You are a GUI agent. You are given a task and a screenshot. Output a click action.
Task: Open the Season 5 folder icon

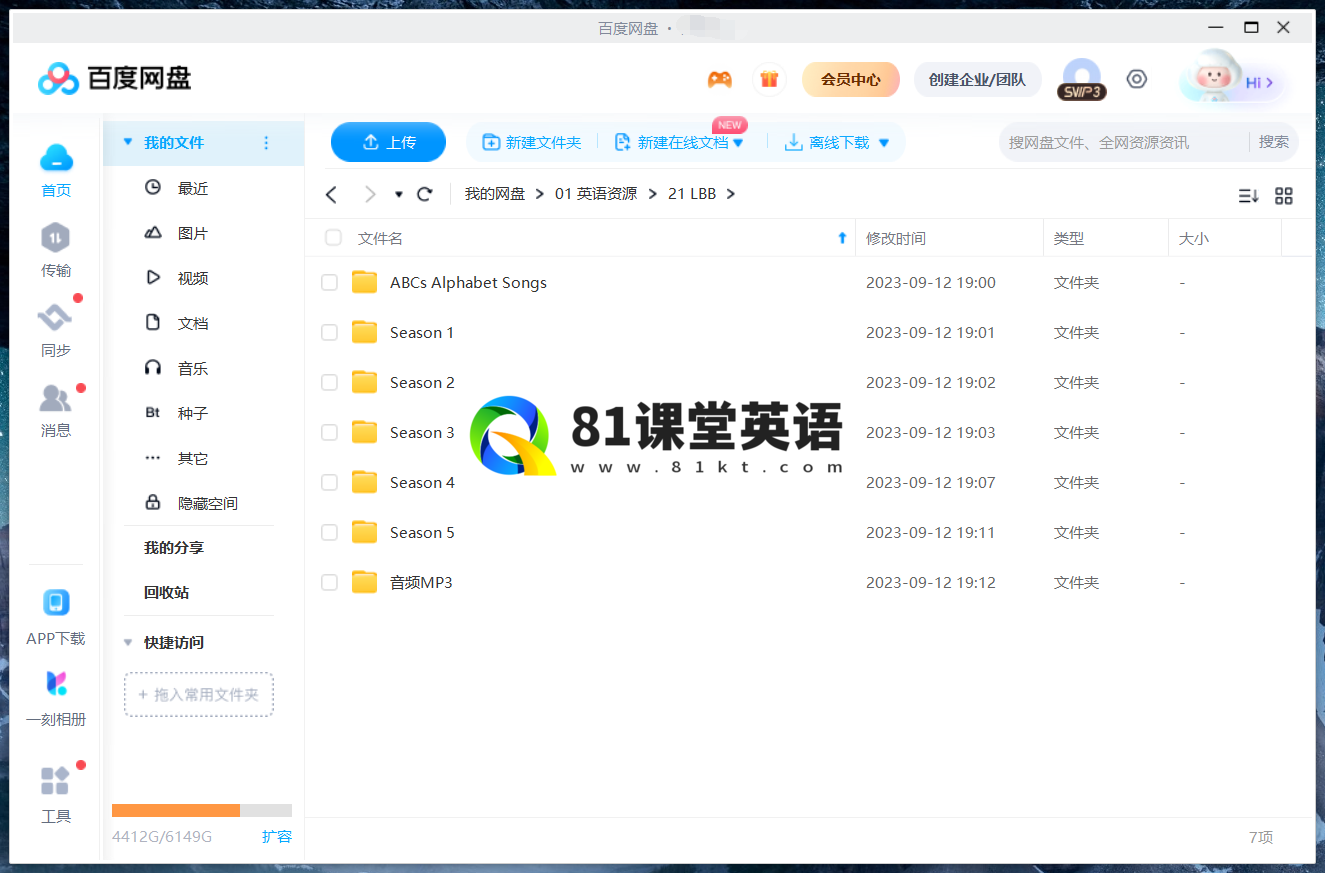(x=365, y=532)
